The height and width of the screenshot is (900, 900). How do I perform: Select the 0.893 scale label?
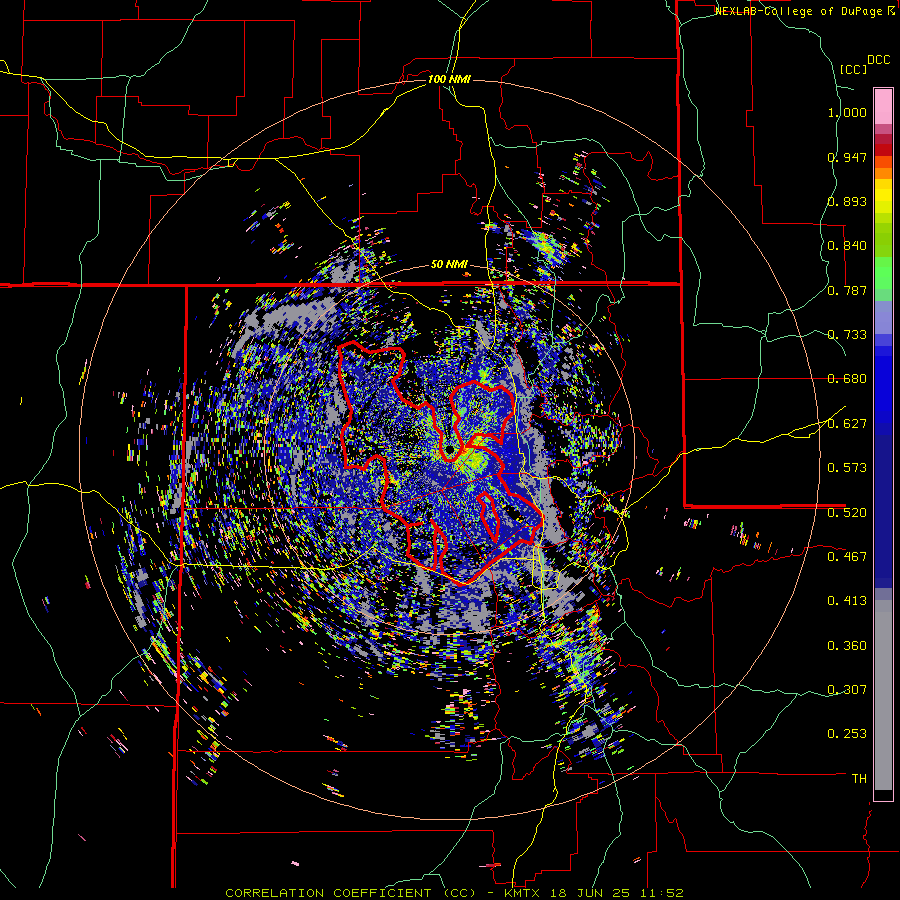click(x=847, y=201)
